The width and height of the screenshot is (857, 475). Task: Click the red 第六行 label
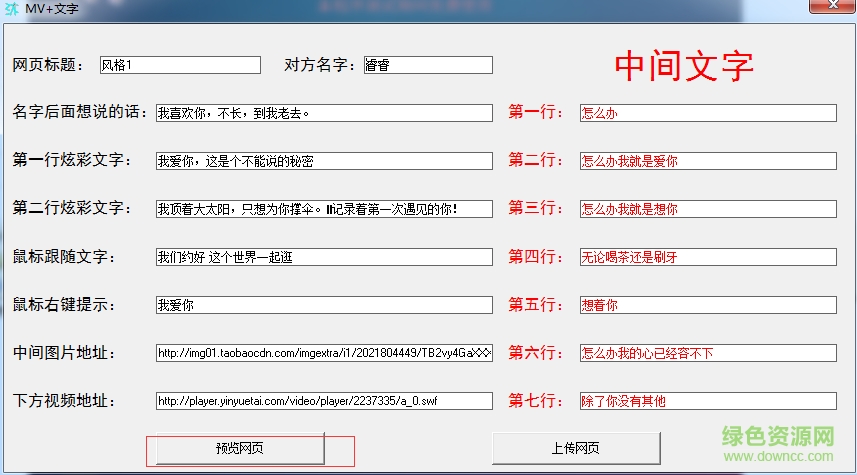pyautogui.click(x=535, y=353)
